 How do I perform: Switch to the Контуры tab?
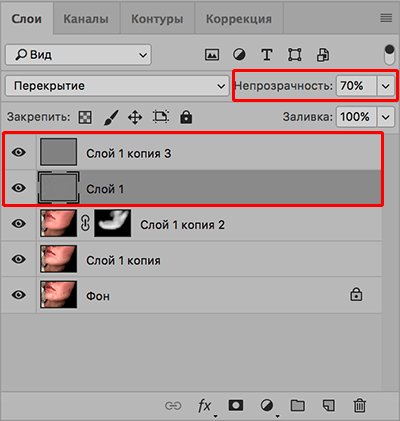(157, 19)
